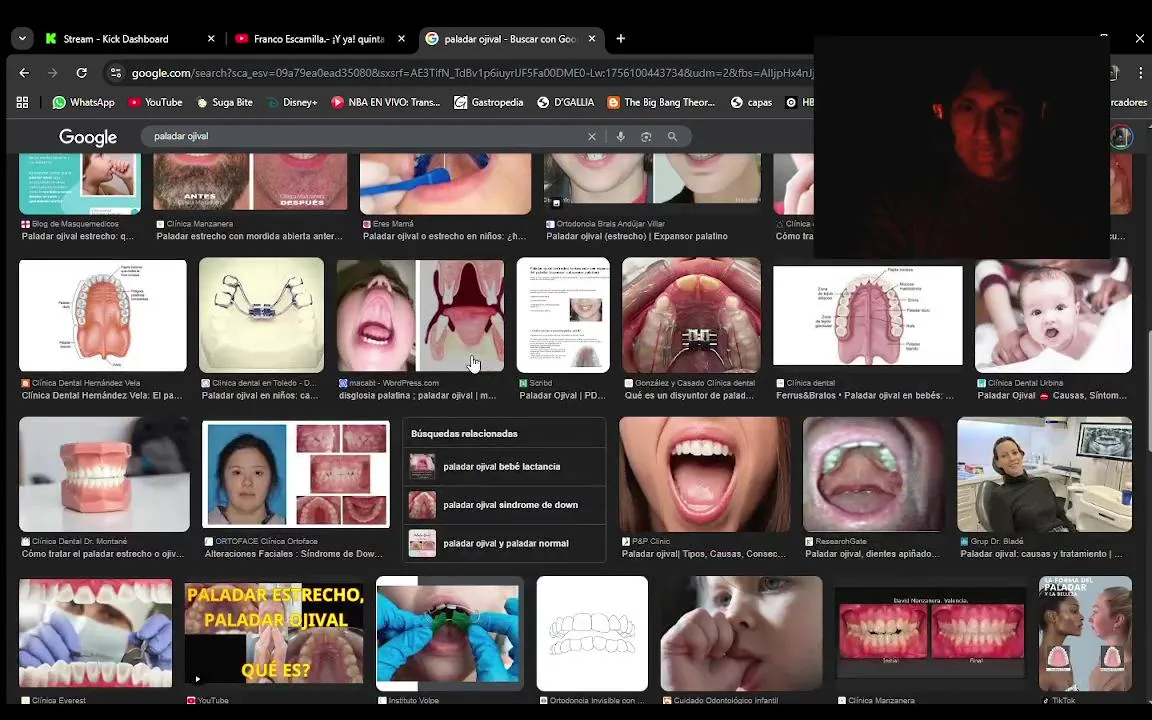
Task: Close the Stream - Kick Dashboard tab
Action: (211, 39)
